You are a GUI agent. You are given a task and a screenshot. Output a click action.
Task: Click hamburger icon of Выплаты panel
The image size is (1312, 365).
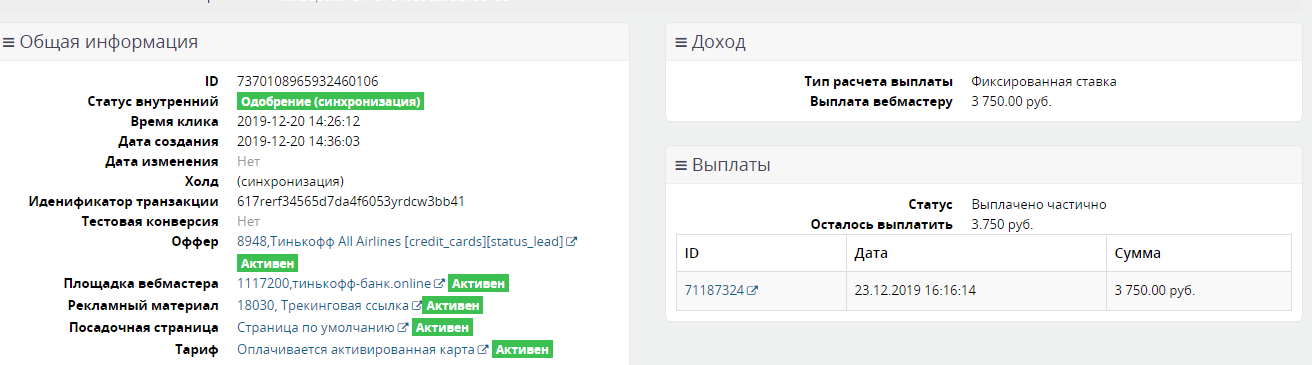(x=681, y=166)
